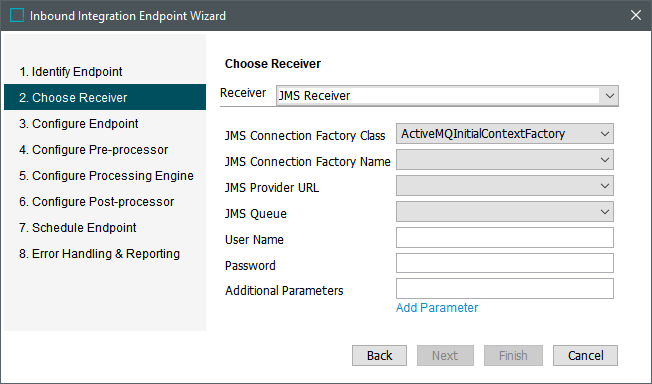The height and width of the screenshot is (384, 652).
Task: Expand the JMS Connection Factory Class dropdown
Action: (x=504, y=134)
